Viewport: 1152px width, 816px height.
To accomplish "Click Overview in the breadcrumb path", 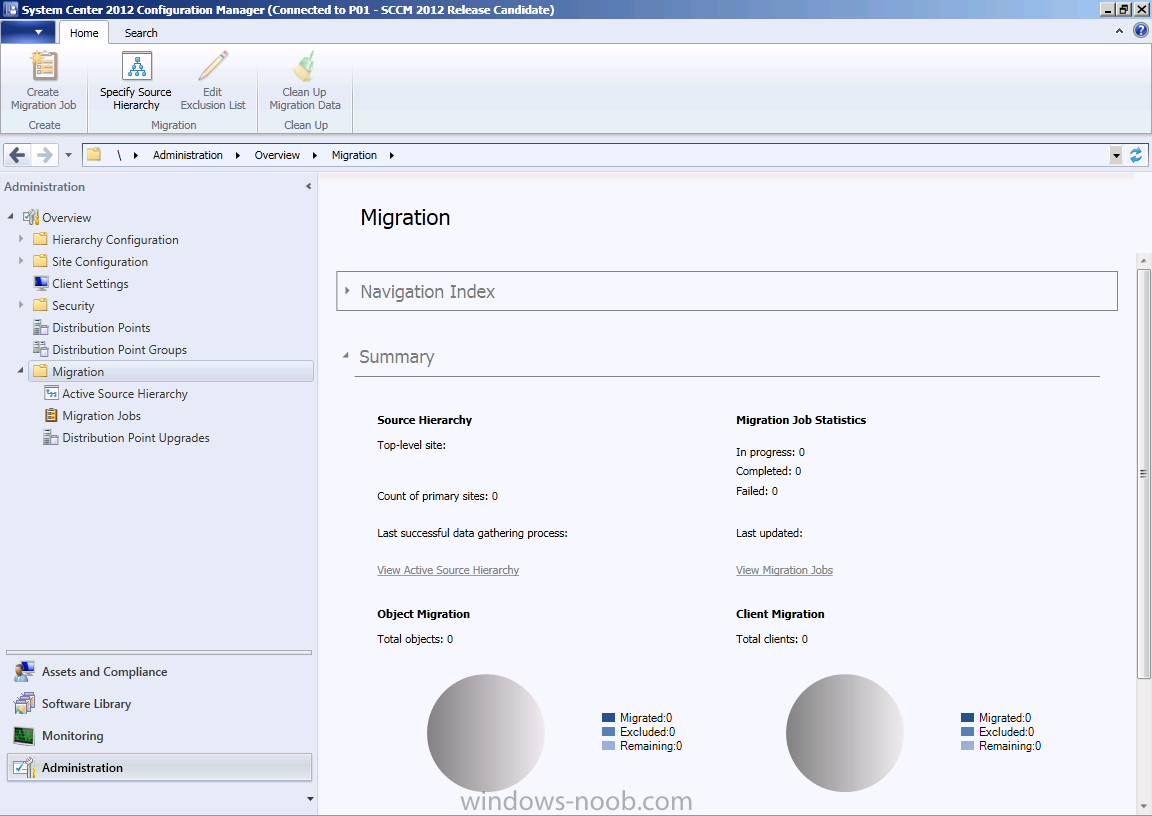I will (277, 155).
